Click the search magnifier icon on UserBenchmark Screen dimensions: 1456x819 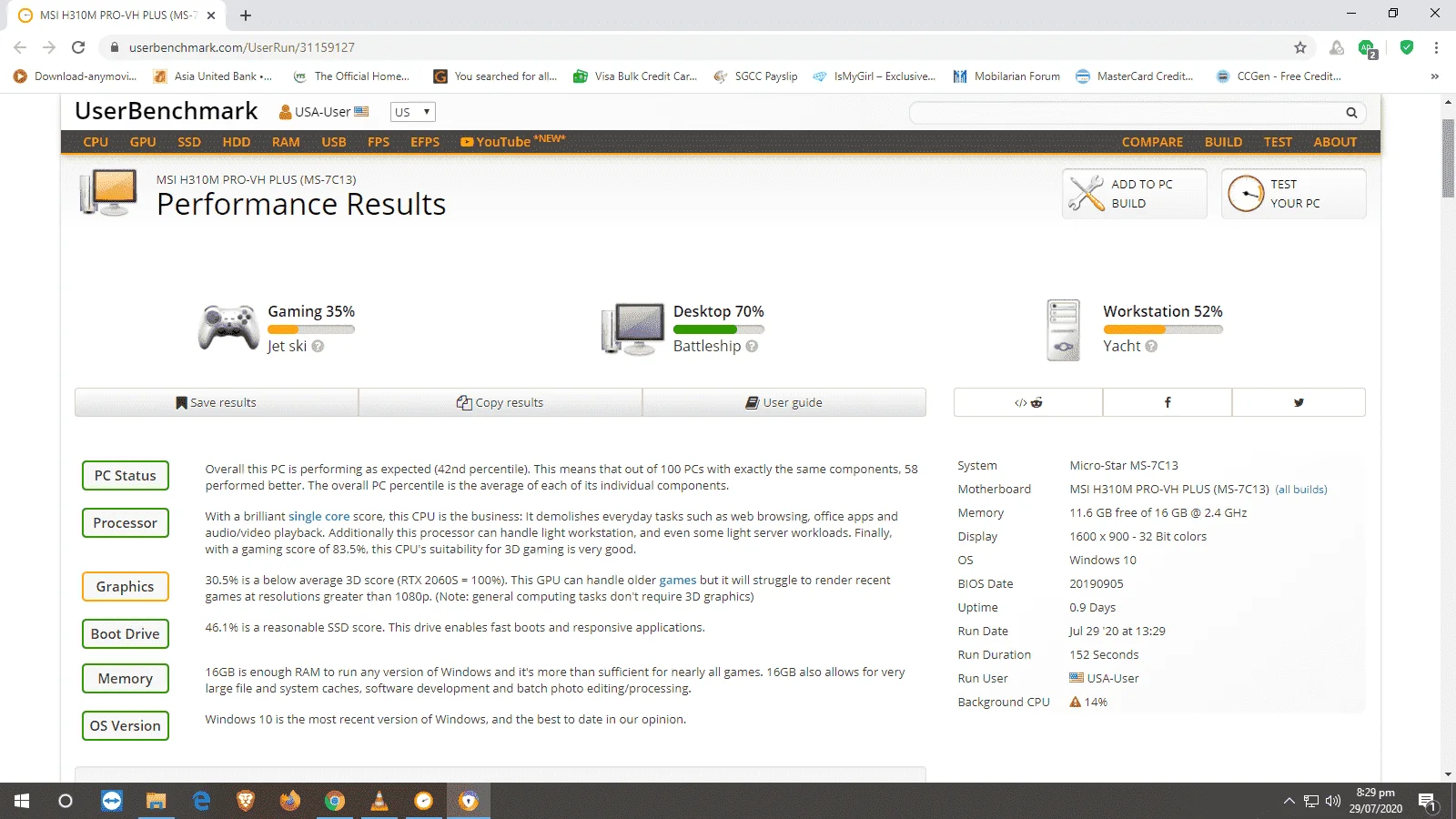[x=1351, y=113]
